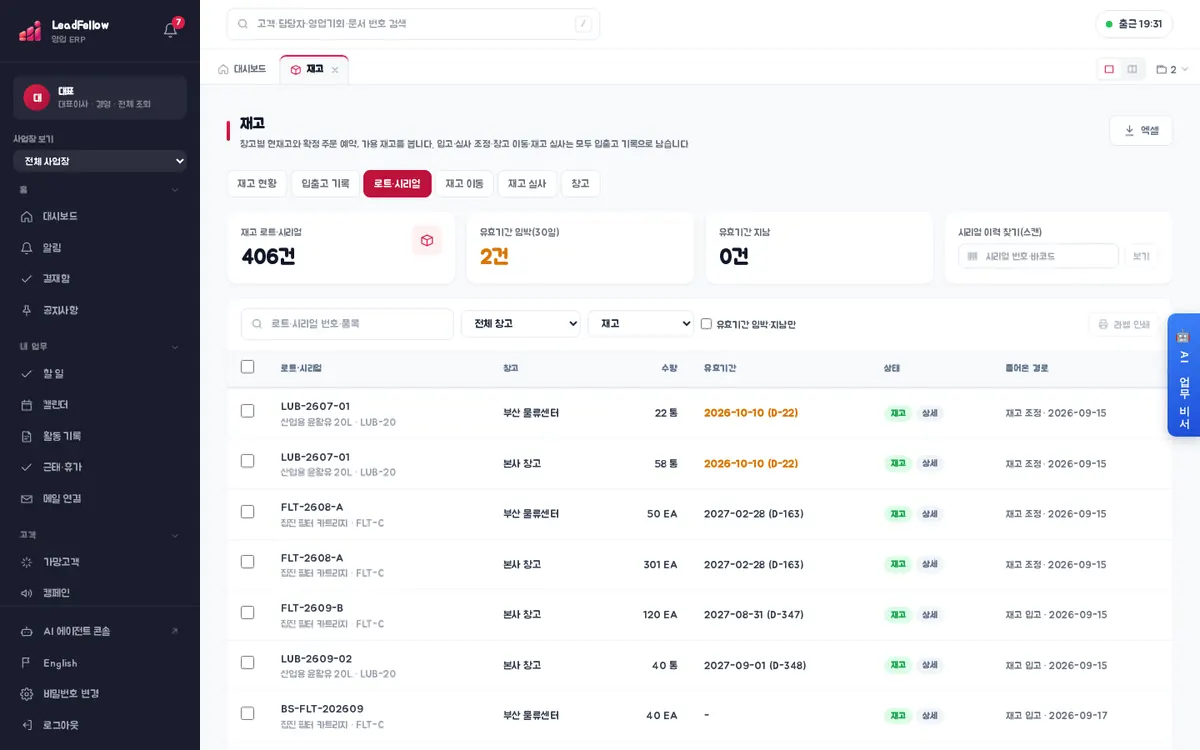The width and height of the screenshot is (1200, 750).
Task: Open the notifications bell with badge 7
Action: coord(170,30)
